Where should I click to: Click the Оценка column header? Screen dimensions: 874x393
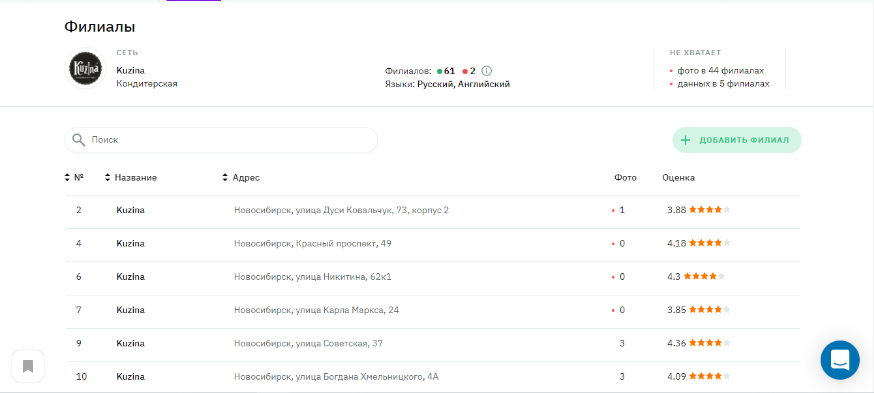pos(678,178)
